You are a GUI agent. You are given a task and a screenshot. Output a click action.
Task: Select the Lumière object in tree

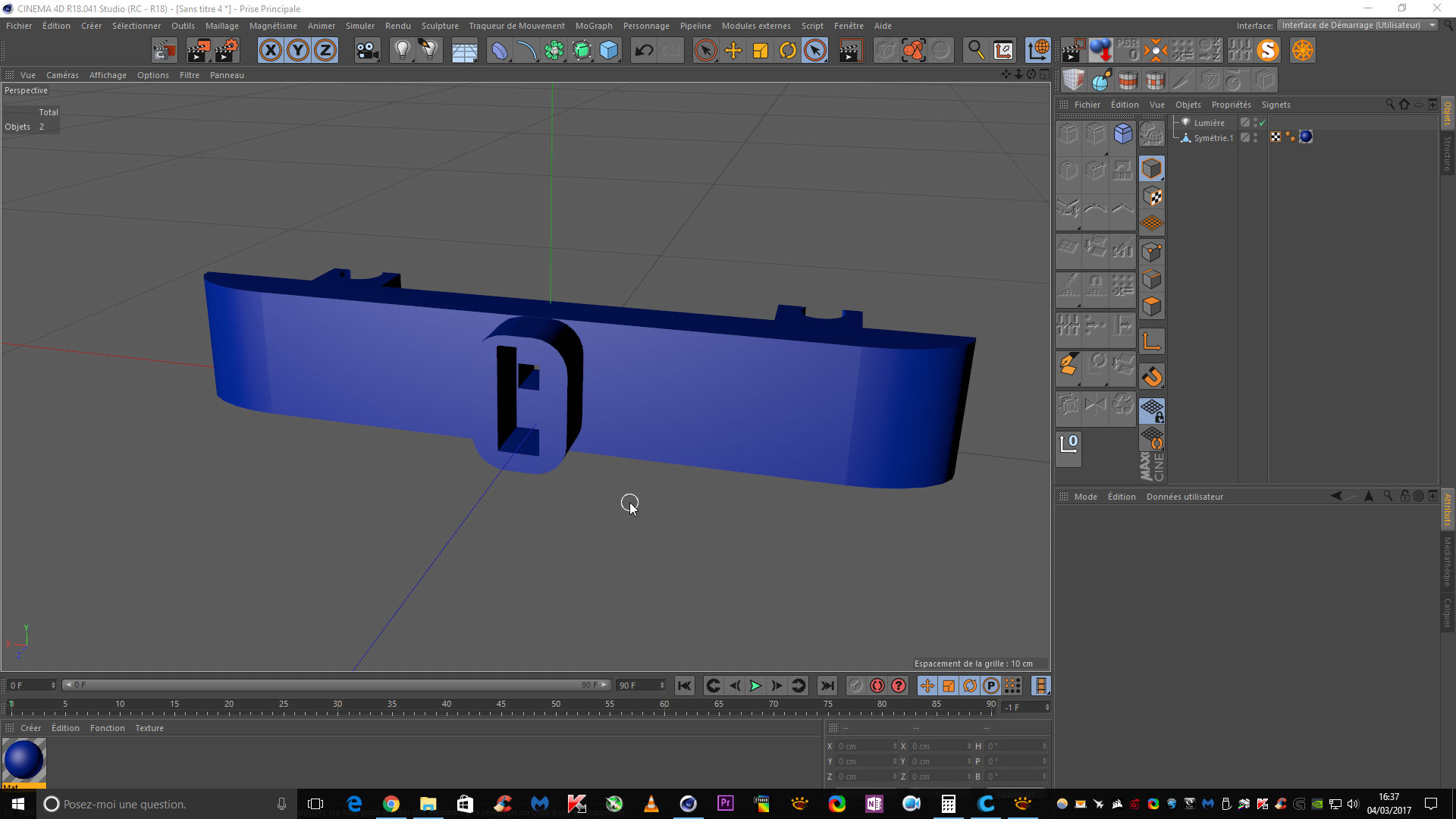pos(1209,123)
